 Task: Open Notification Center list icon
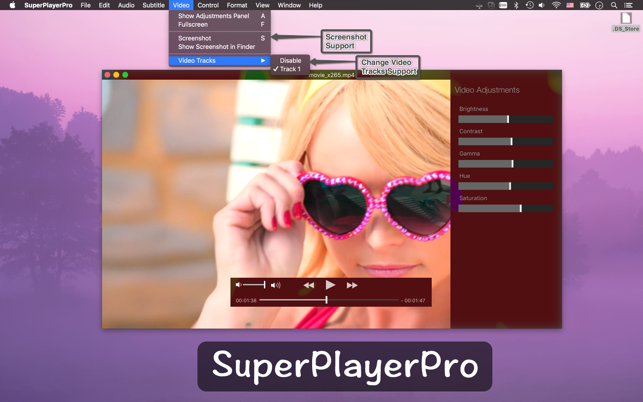(628, 5)
